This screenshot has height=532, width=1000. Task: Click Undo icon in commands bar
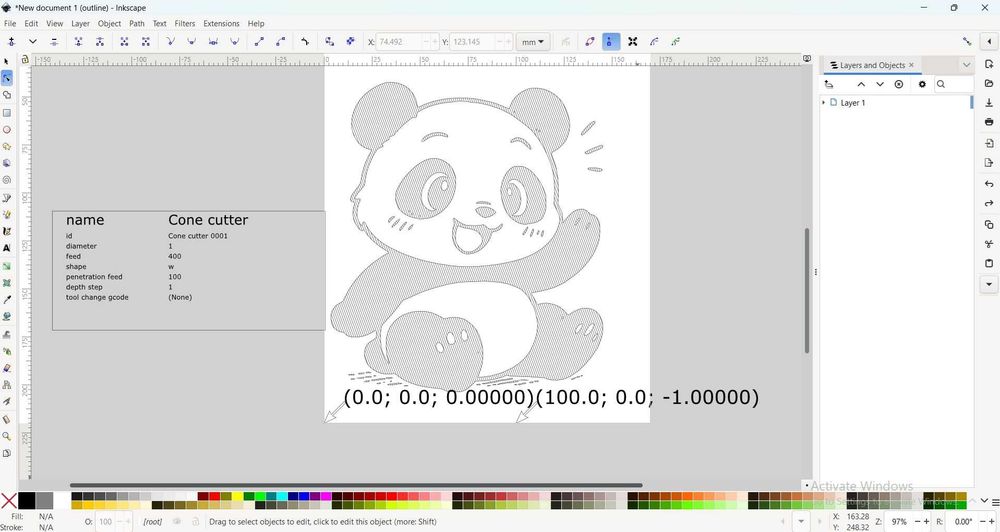click(989, 184)
